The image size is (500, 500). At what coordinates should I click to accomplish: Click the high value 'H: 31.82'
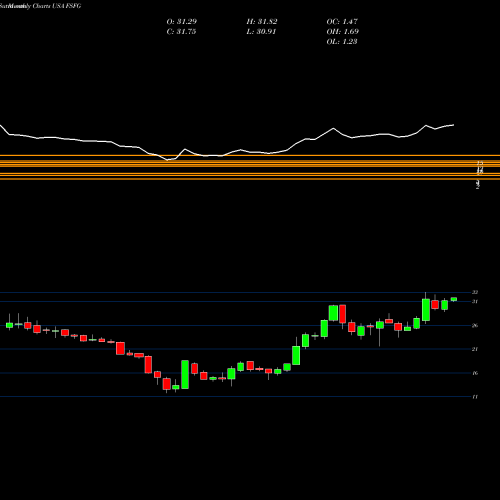coord(262,21)
